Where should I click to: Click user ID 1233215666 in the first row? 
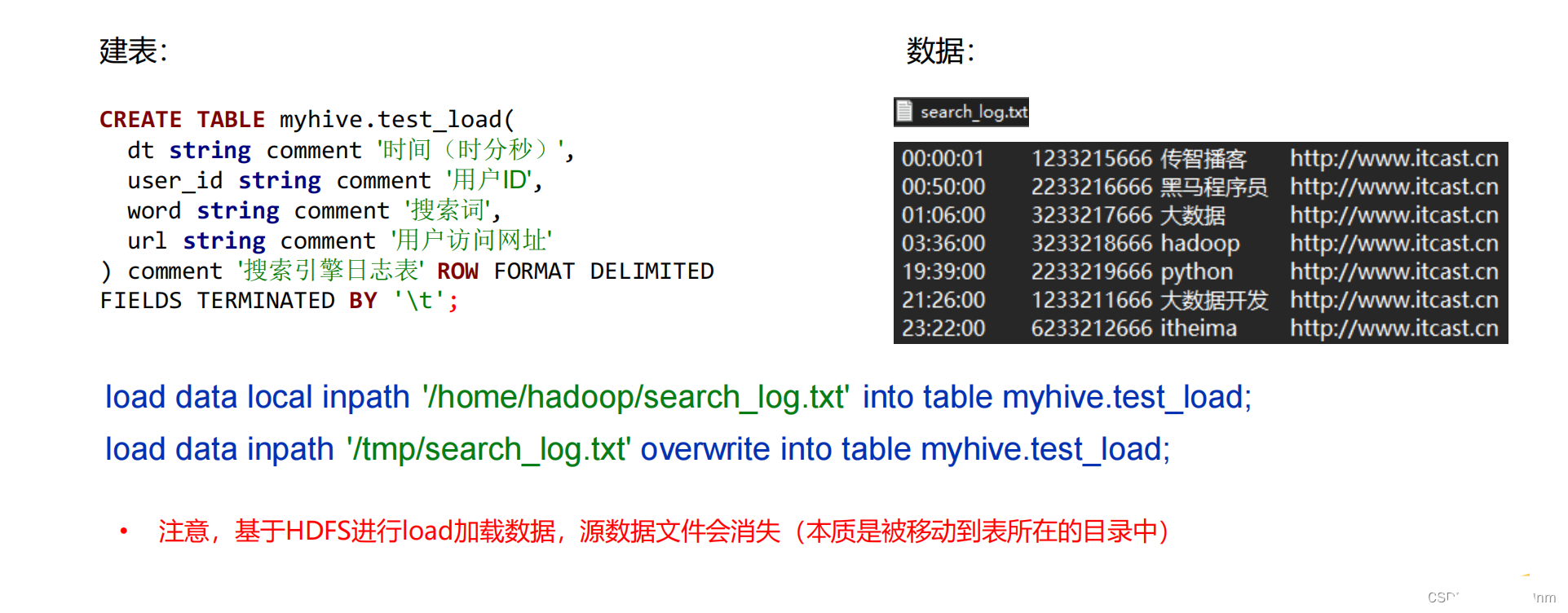[x=1092, y=158]
